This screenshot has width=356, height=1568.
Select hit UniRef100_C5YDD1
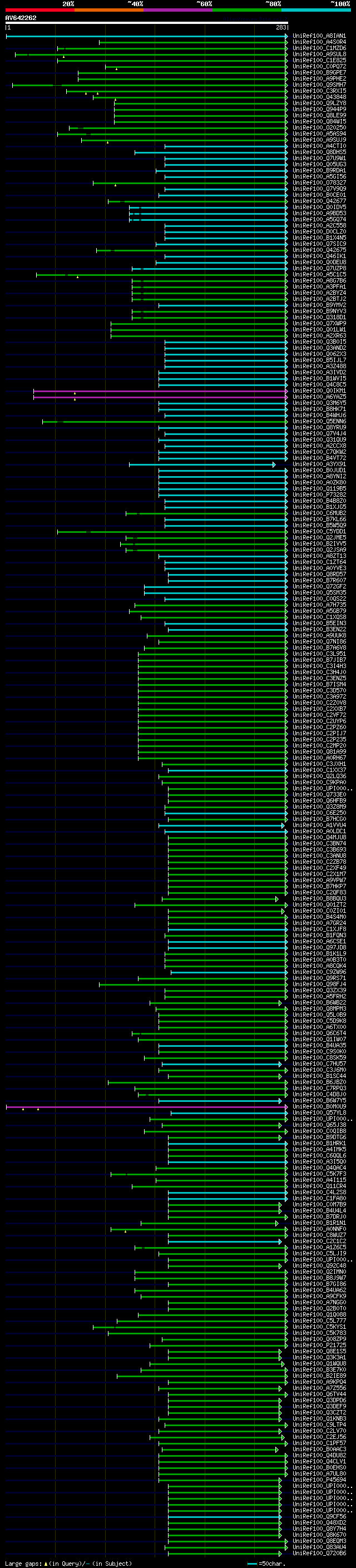coord(319,532)
